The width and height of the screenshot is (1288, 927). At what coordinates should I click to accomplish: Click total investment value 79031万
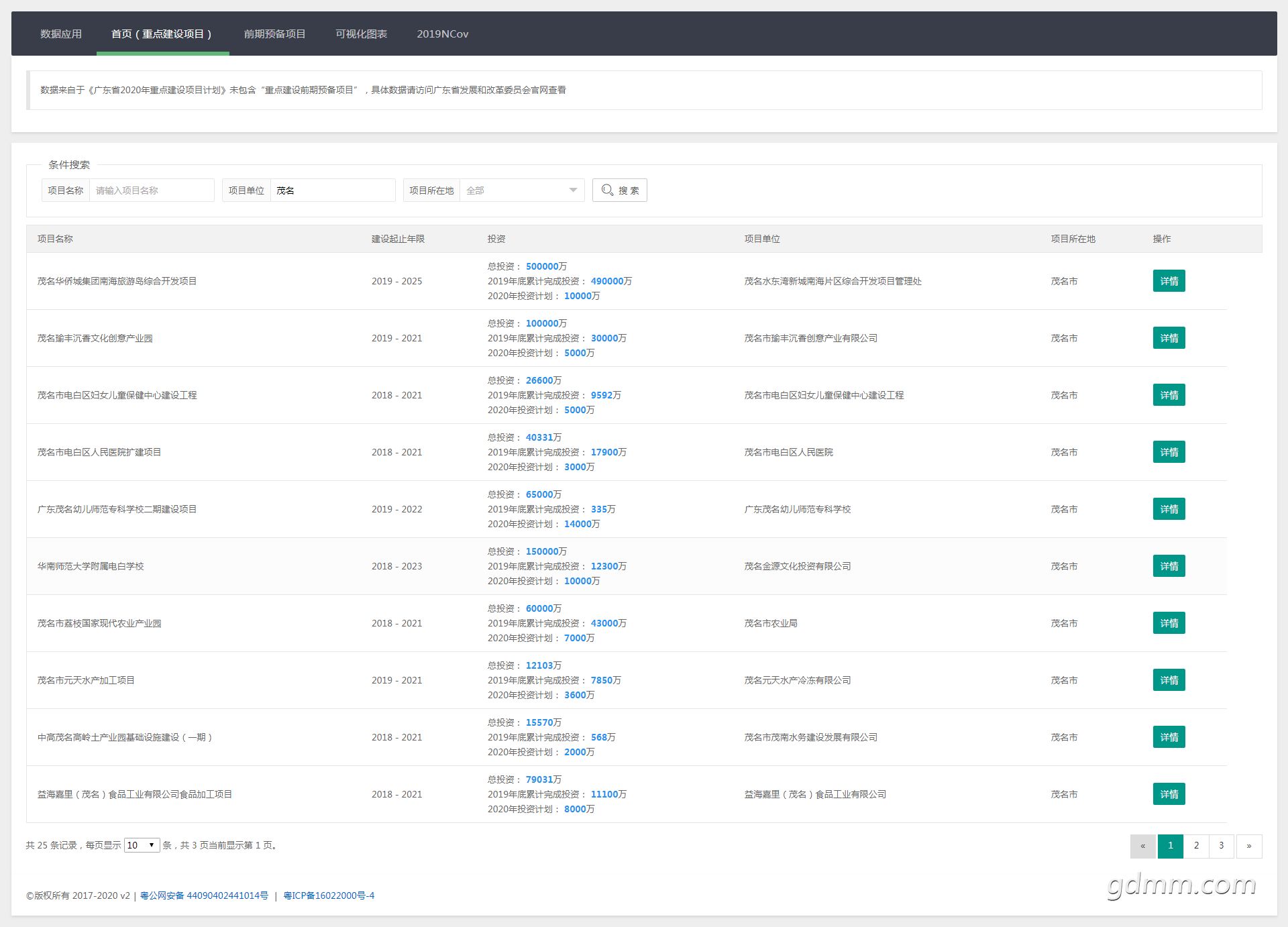543,779
